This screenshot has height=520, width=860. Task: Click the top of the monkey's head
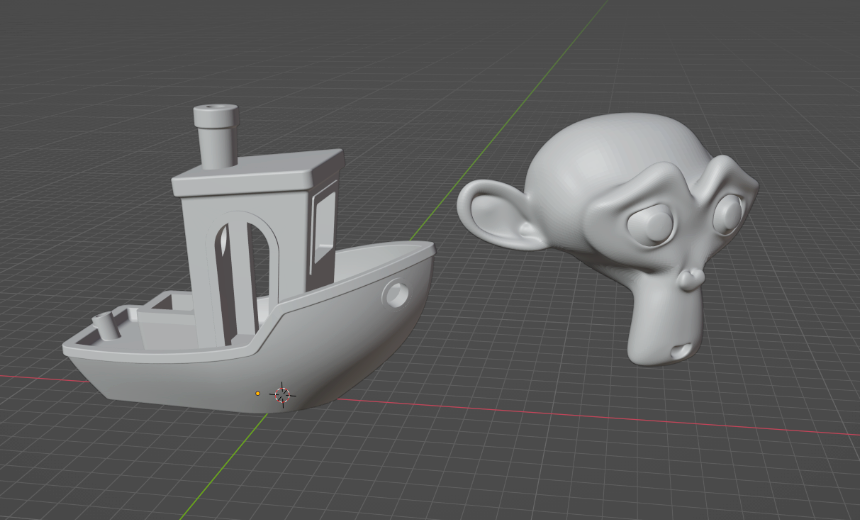(x=600, y=140)
